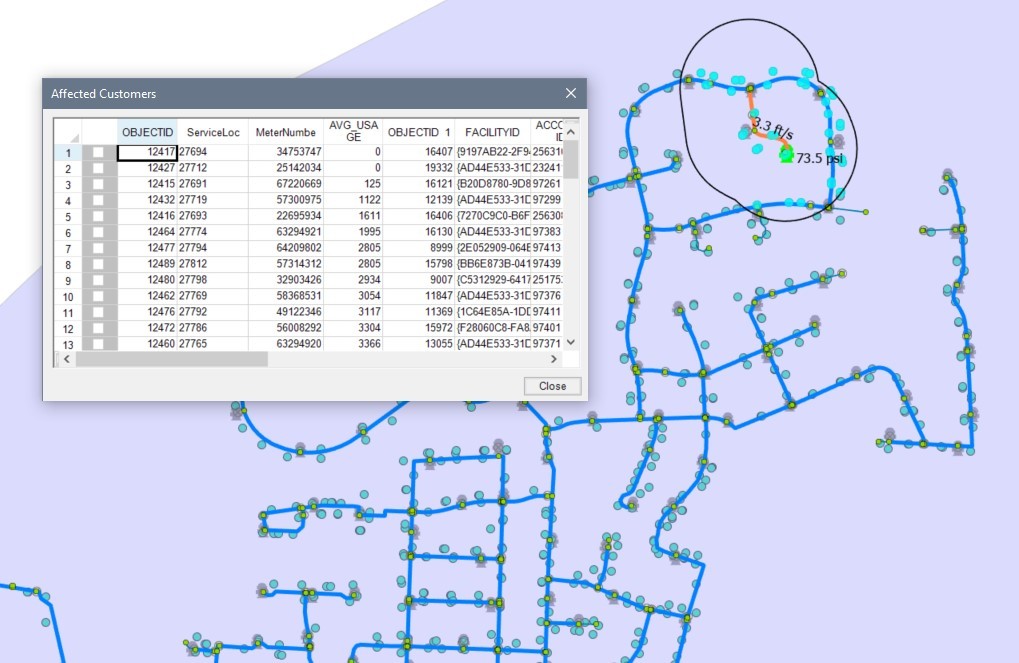Enable the checkbox in row 10
This screenshot has width=1019, height=663.
click(x=98, y=296)
